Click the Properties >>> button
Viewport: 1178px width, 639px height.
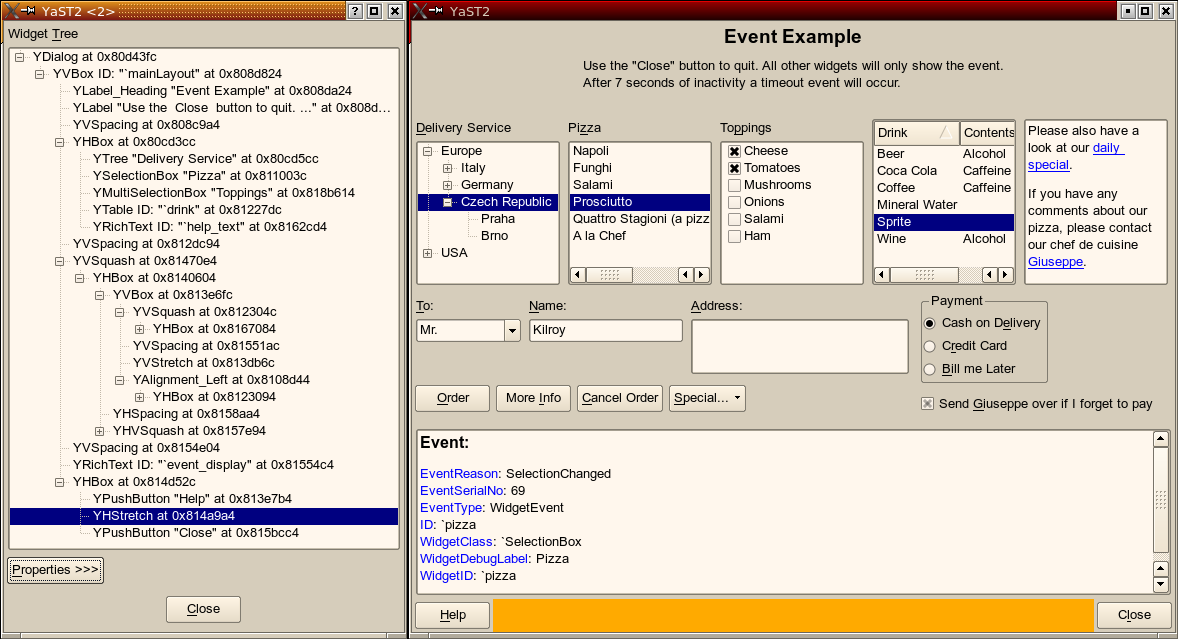(56, 570)
